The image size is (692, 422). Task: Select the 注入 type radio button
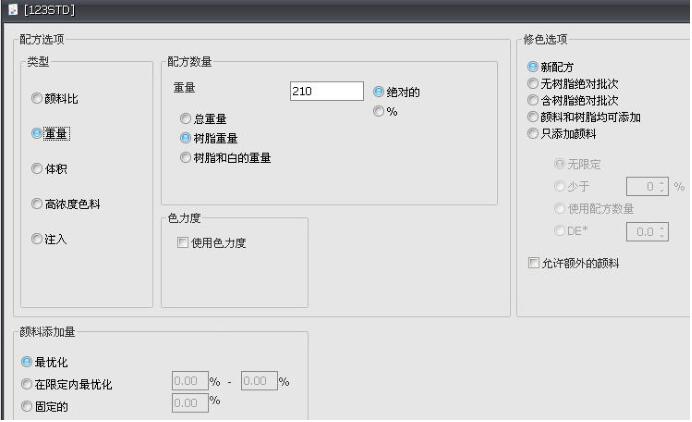click(x=37, y=239)
